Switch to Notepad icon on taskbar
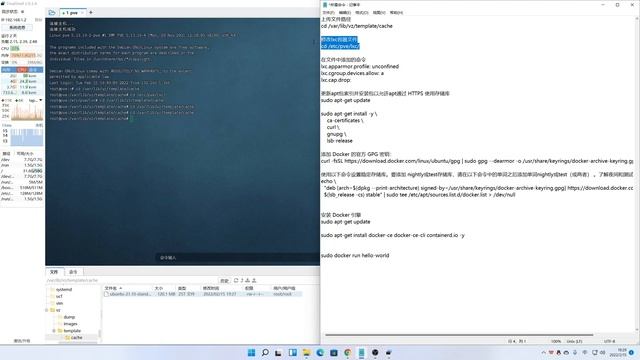Image resolution: width=640 pixels, height=360 pixels. tap(362, 352)
